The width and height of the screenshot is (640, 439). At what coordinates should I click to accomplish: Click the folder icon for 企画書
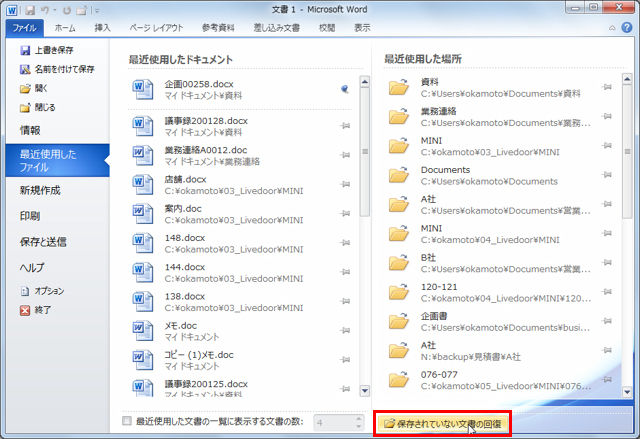398,321
